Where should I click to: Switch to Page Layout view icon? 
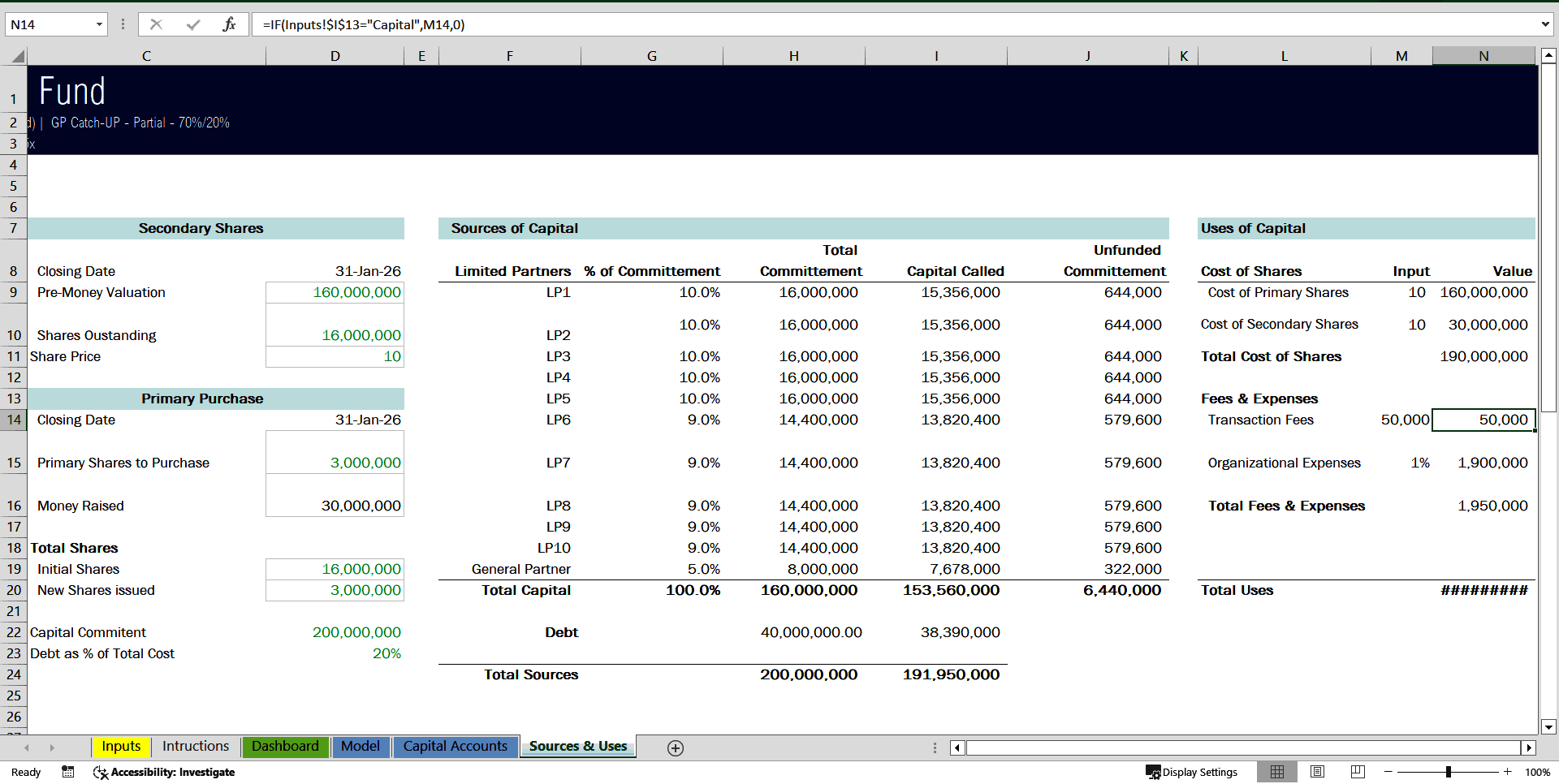coord(1318,772)
